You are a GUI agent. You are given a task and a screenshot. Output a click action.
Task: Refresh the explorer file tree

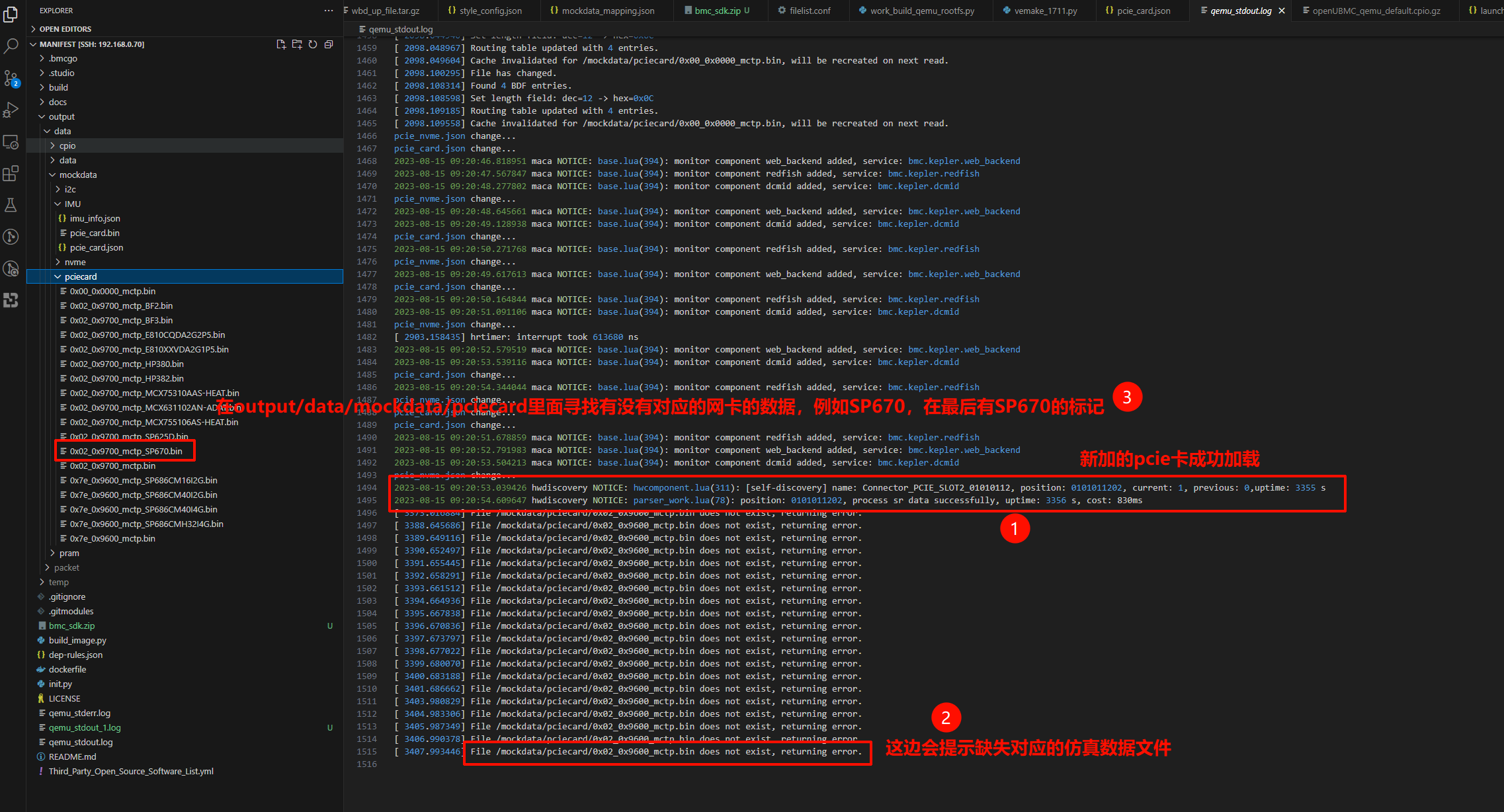pyautogui.click(x=313, y=44)
